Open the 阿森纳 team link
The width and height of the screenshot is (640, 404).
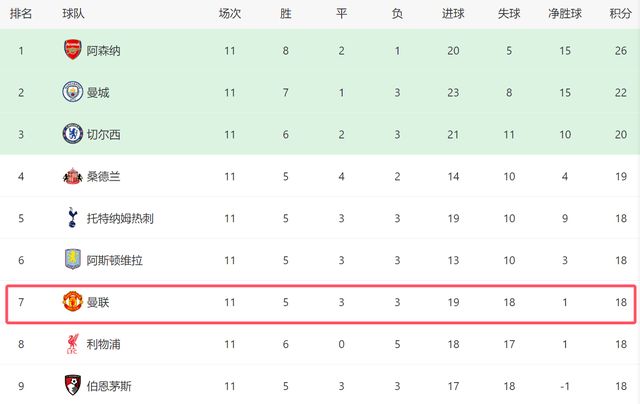(x=104, y=50)
